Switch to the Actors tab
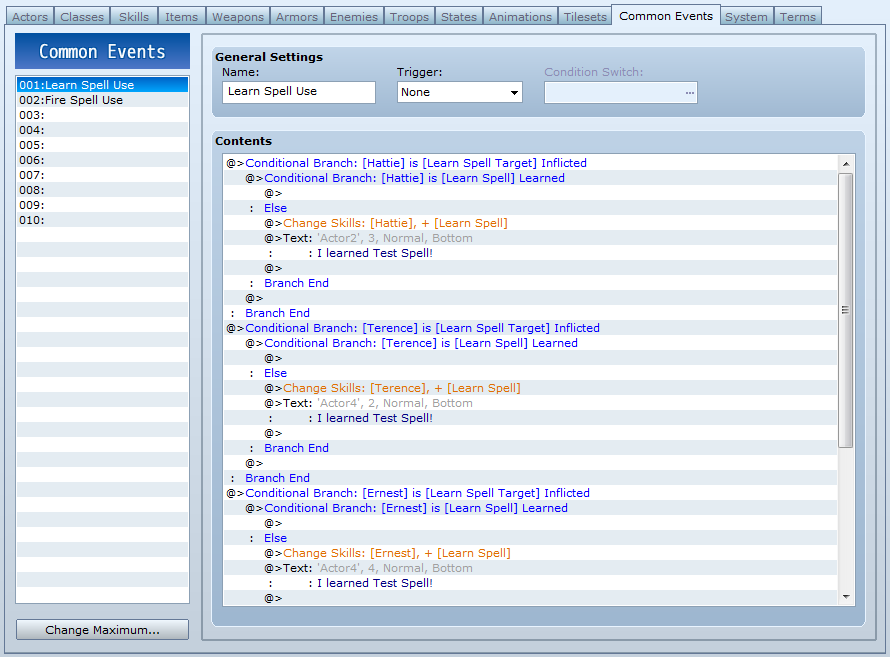Screen dimensions: 890x657 tap(30, 16)
